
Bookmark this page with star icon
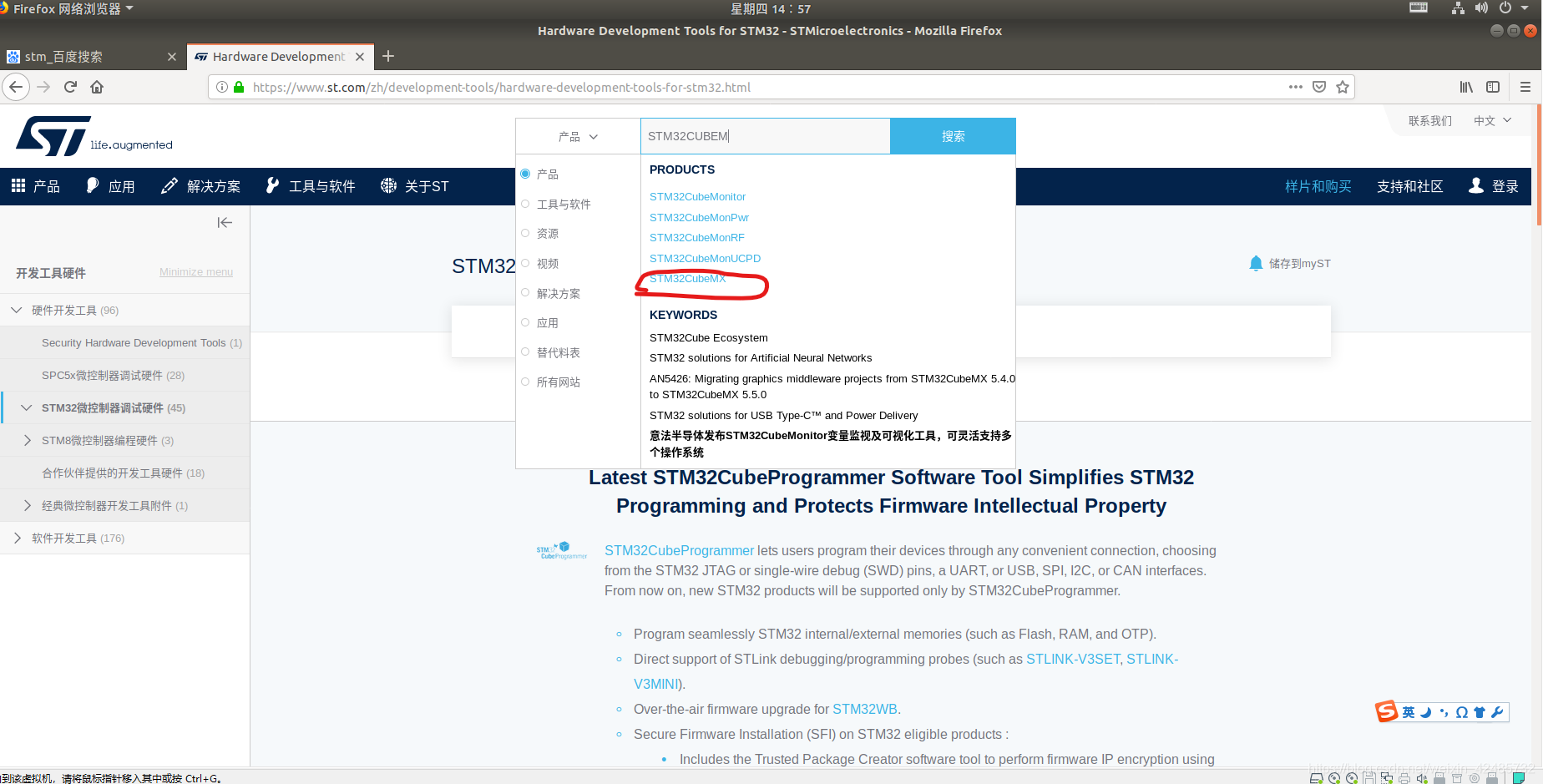[x=1343, y=87]
